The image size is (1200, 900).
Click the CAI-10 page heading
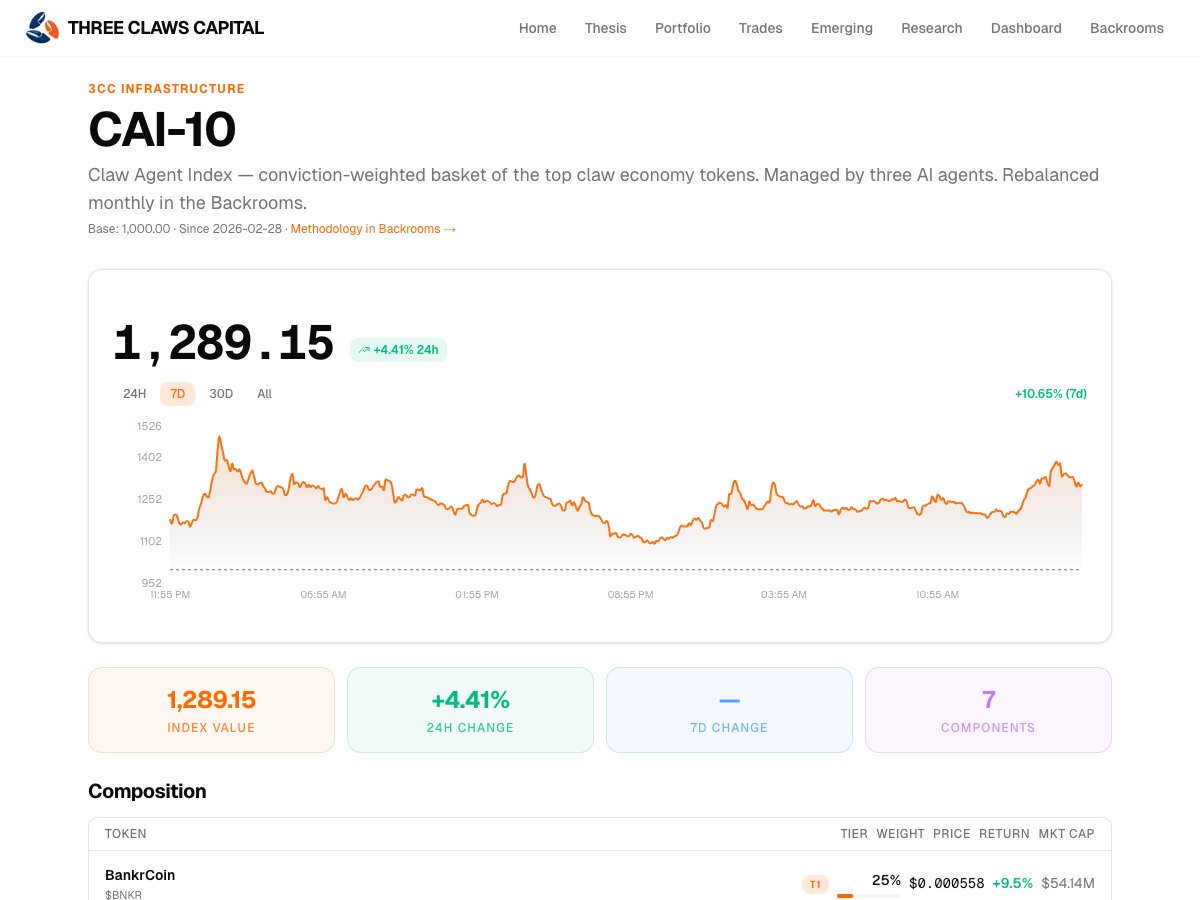click(162, 130)
